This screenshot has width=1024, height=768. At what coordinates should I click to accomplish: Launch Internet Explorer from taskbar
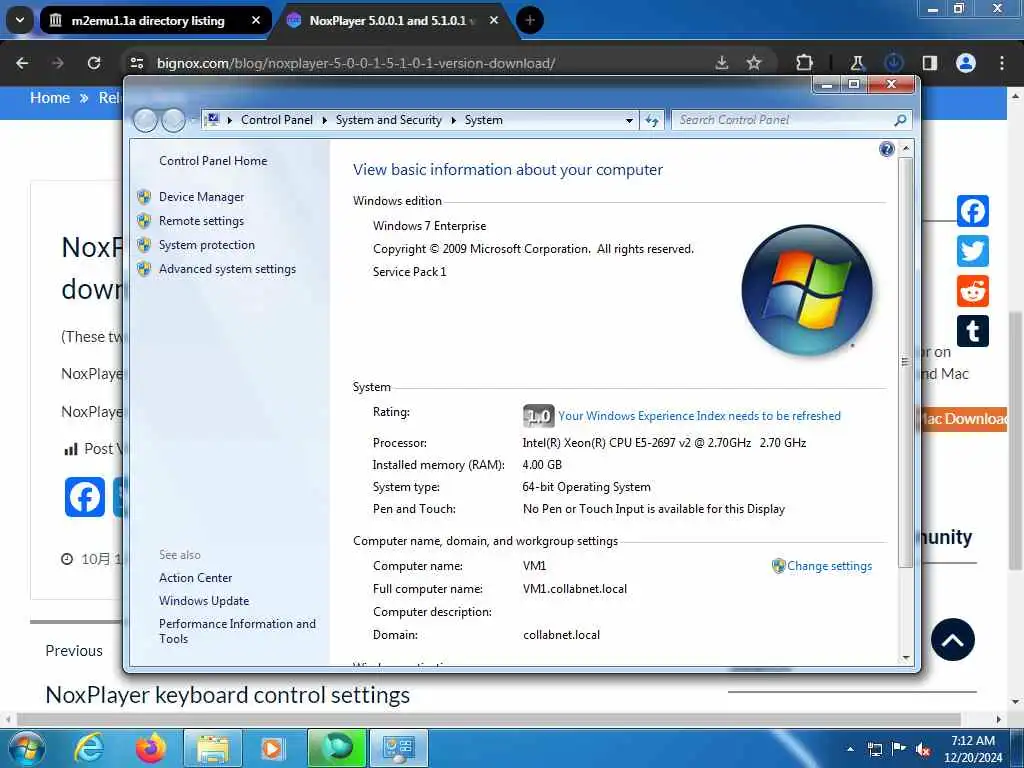(89, 748)
